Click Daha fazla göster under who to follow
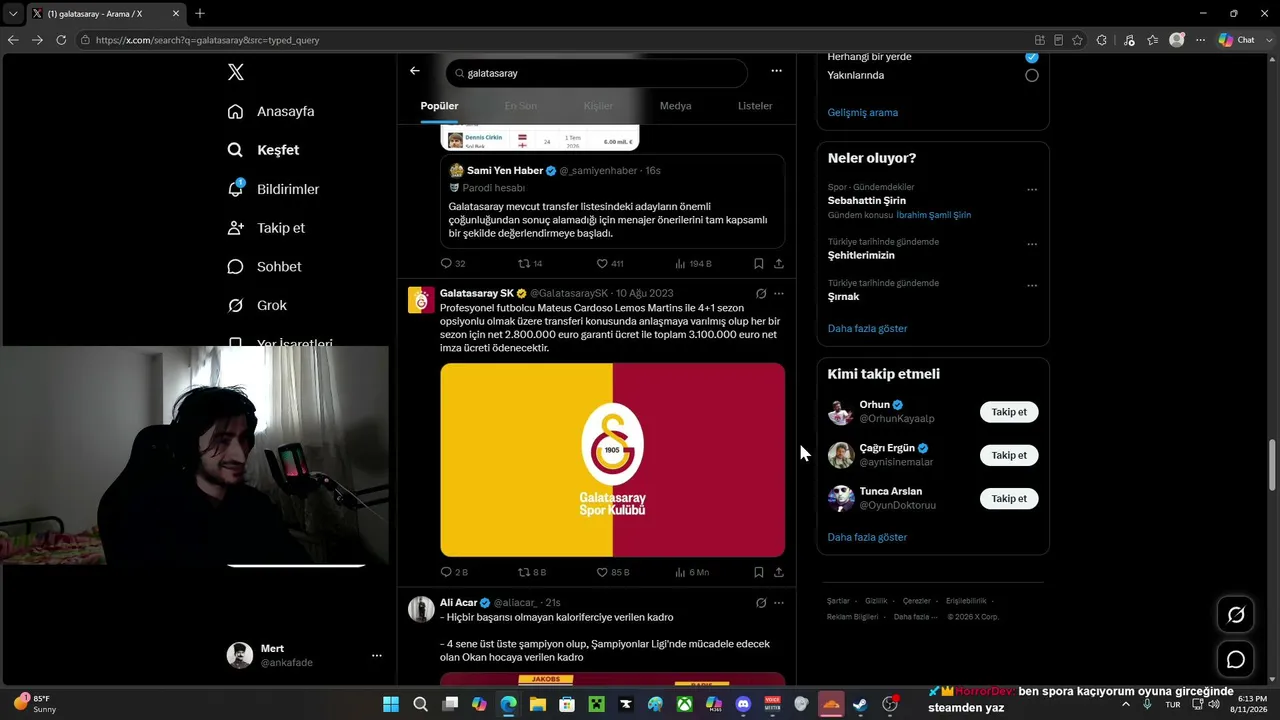Viewport: 1280px width, 720px height. coord(868,537)
